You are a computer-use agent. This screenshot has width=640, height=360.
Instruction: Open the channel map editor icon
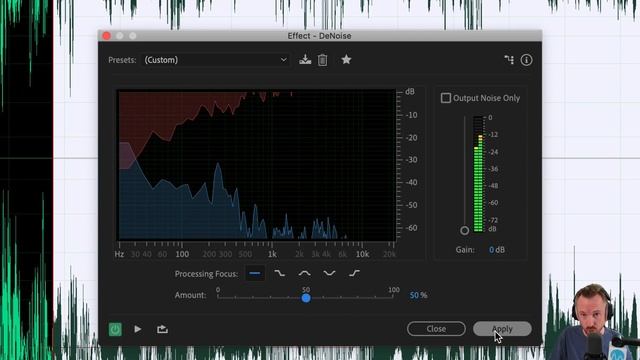click(x=509, y=60)
